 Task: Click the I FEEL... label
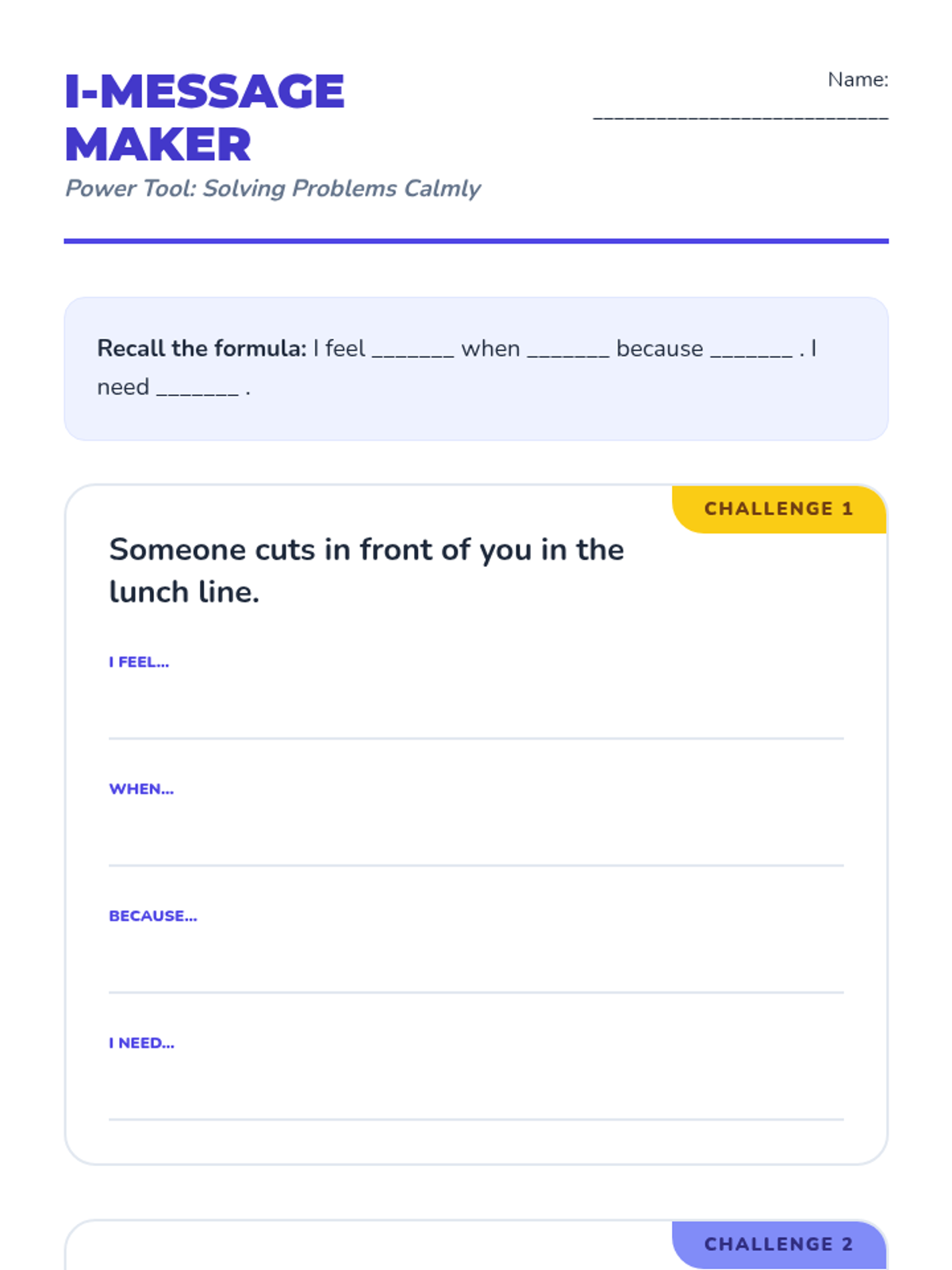(139, 662)
